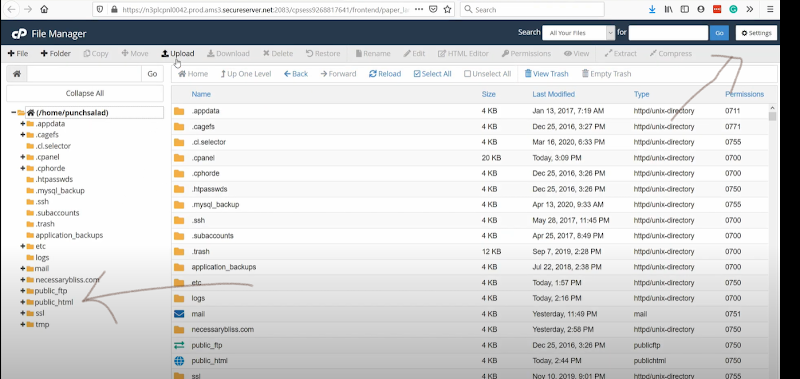Expand the .cphorde tree folder
Viewport: 800px width, 379px height.
pyautogui.click(x=22, y=168)
